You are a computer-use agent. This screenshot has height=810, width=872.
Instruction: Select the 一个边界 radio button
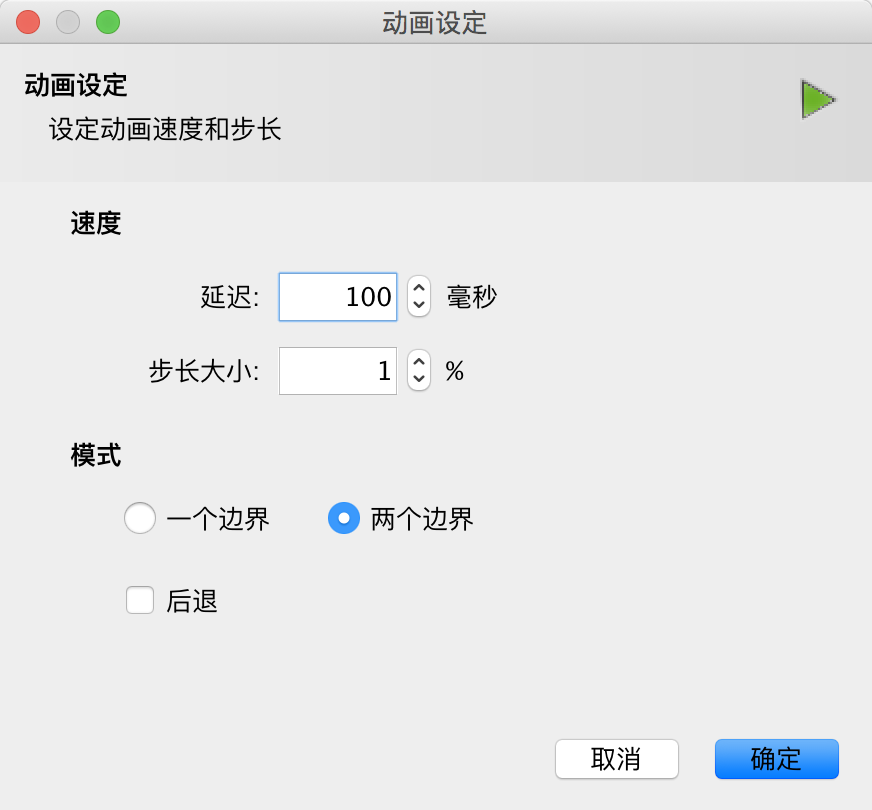click(140, 518)
